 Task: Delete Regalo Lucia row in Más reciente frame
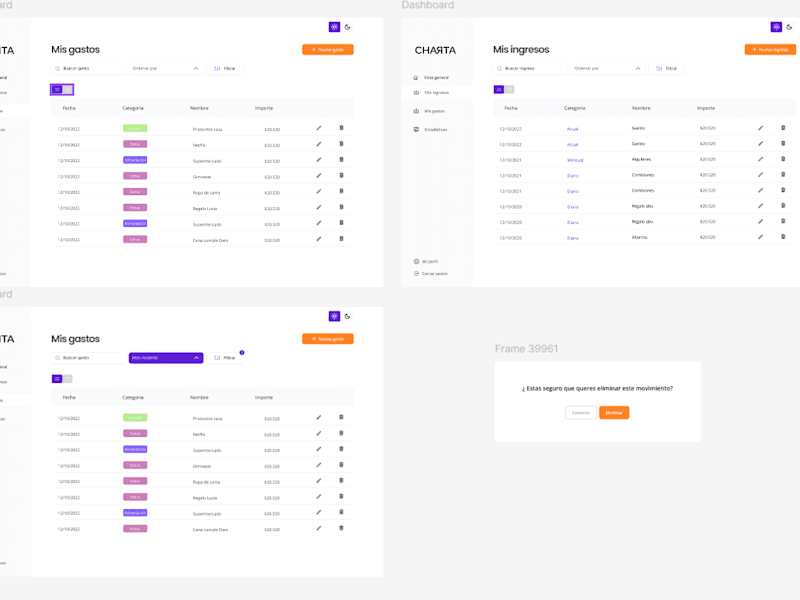pos(341,496)
